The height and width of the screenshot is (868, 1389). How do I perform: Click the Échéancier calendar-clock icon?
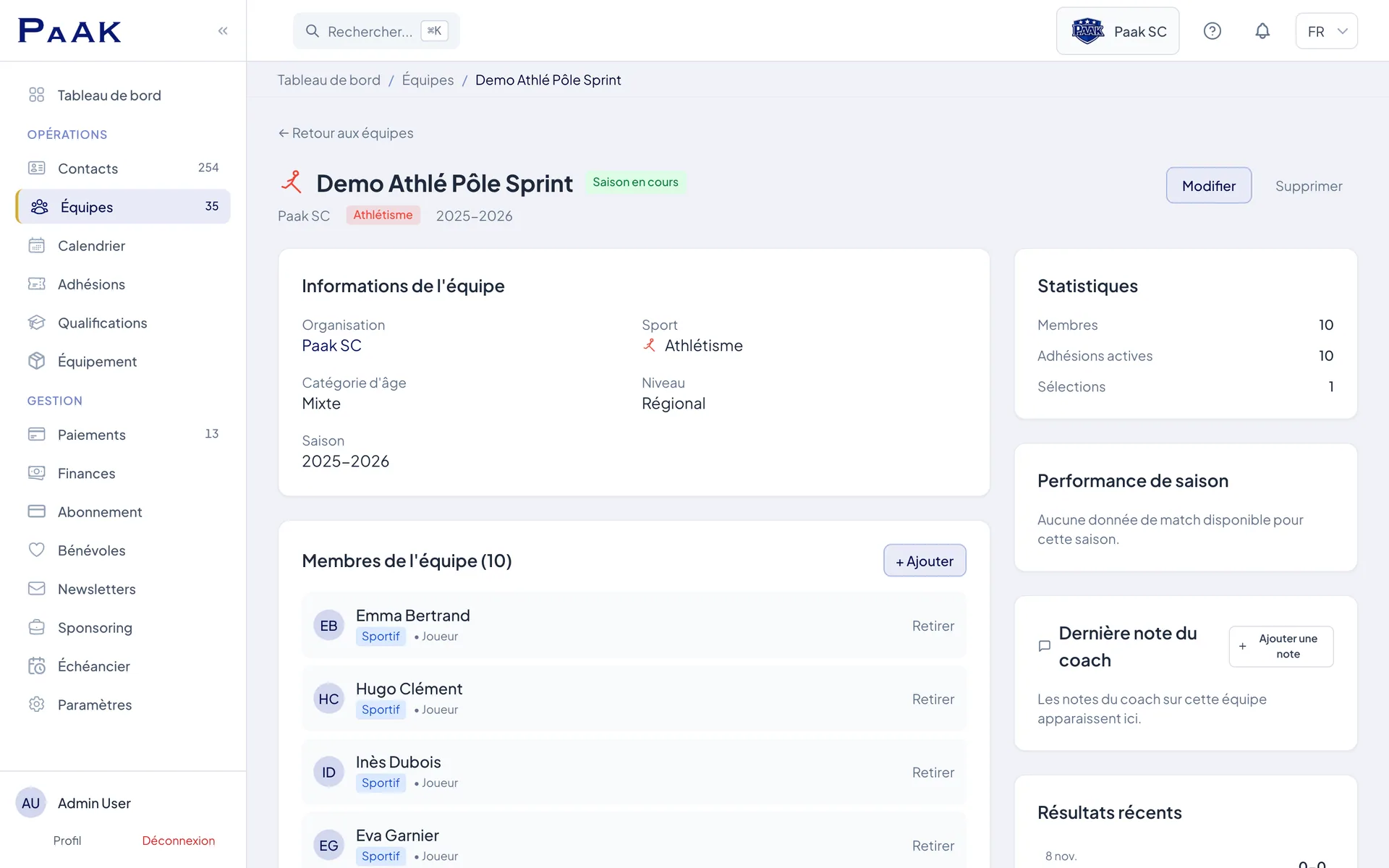36,665
